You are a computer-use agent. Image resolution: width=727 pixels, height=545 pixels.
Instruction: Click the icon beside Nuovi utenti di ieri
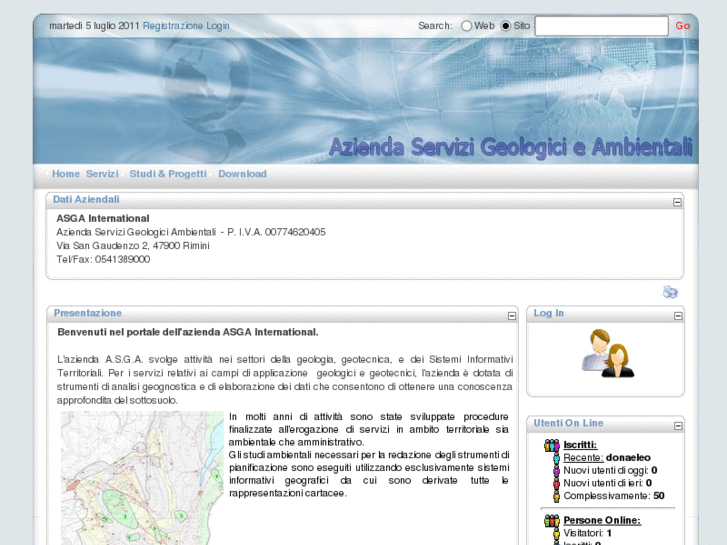coord(556,484)
